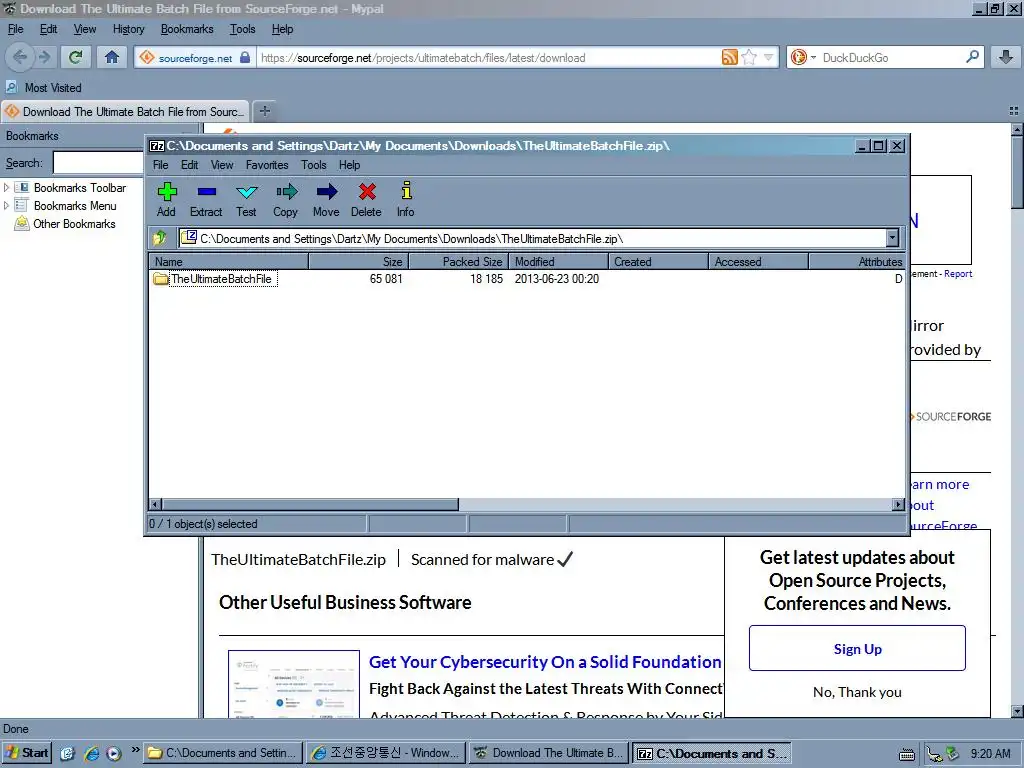The width and height of the screenshot is (1024, 768).
Task: Open Get Your Cybersecurity On a Solid Foundation link
Action: 545,662
